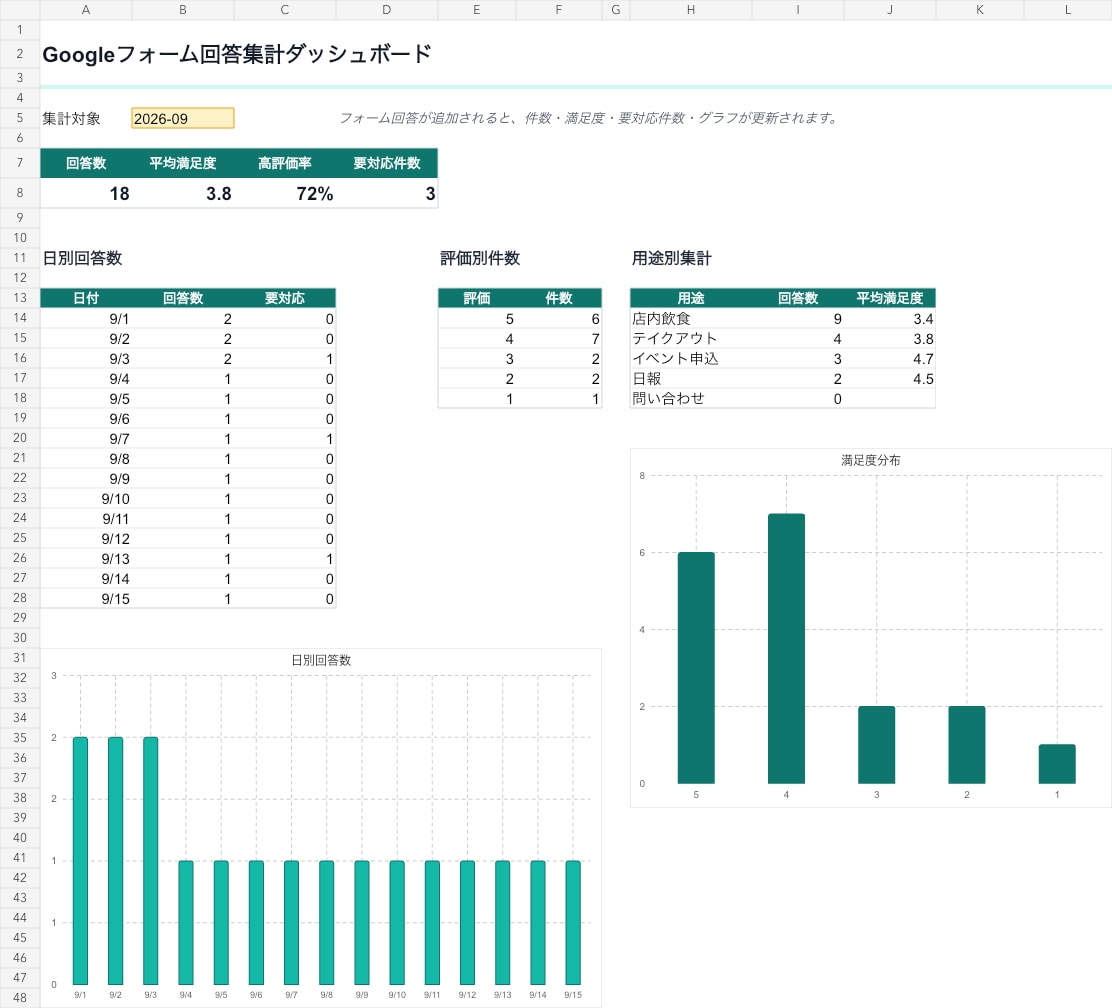Click the rating 5 bar in 満足度分布 chart
The height and width of the screenshot is (1008, 1112).
pos(696,668)
